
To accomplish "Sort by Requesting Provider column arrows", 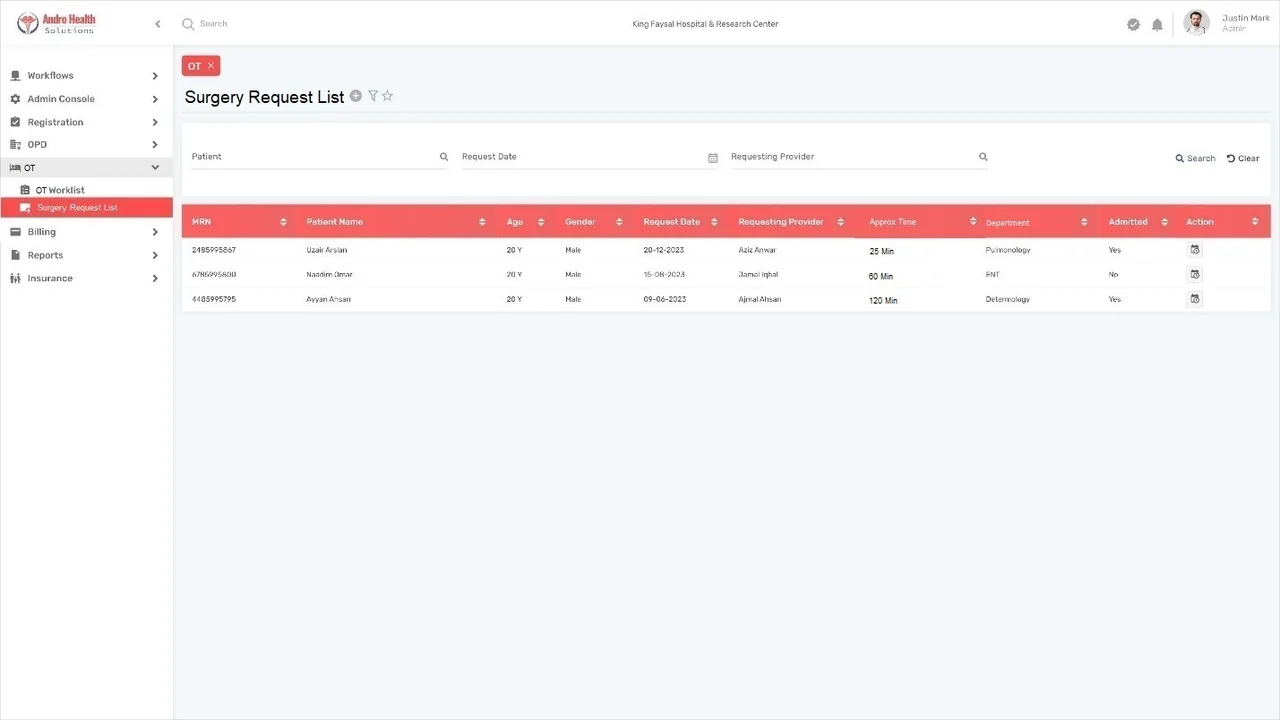I will (841, 222).
